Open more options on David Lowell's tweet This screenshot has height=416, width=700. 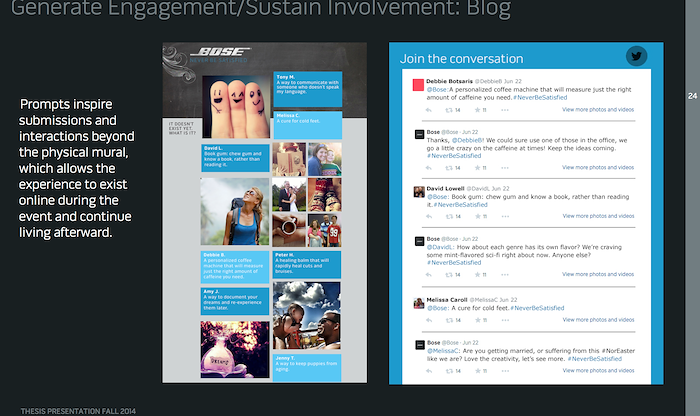click(x=505, y=216)
